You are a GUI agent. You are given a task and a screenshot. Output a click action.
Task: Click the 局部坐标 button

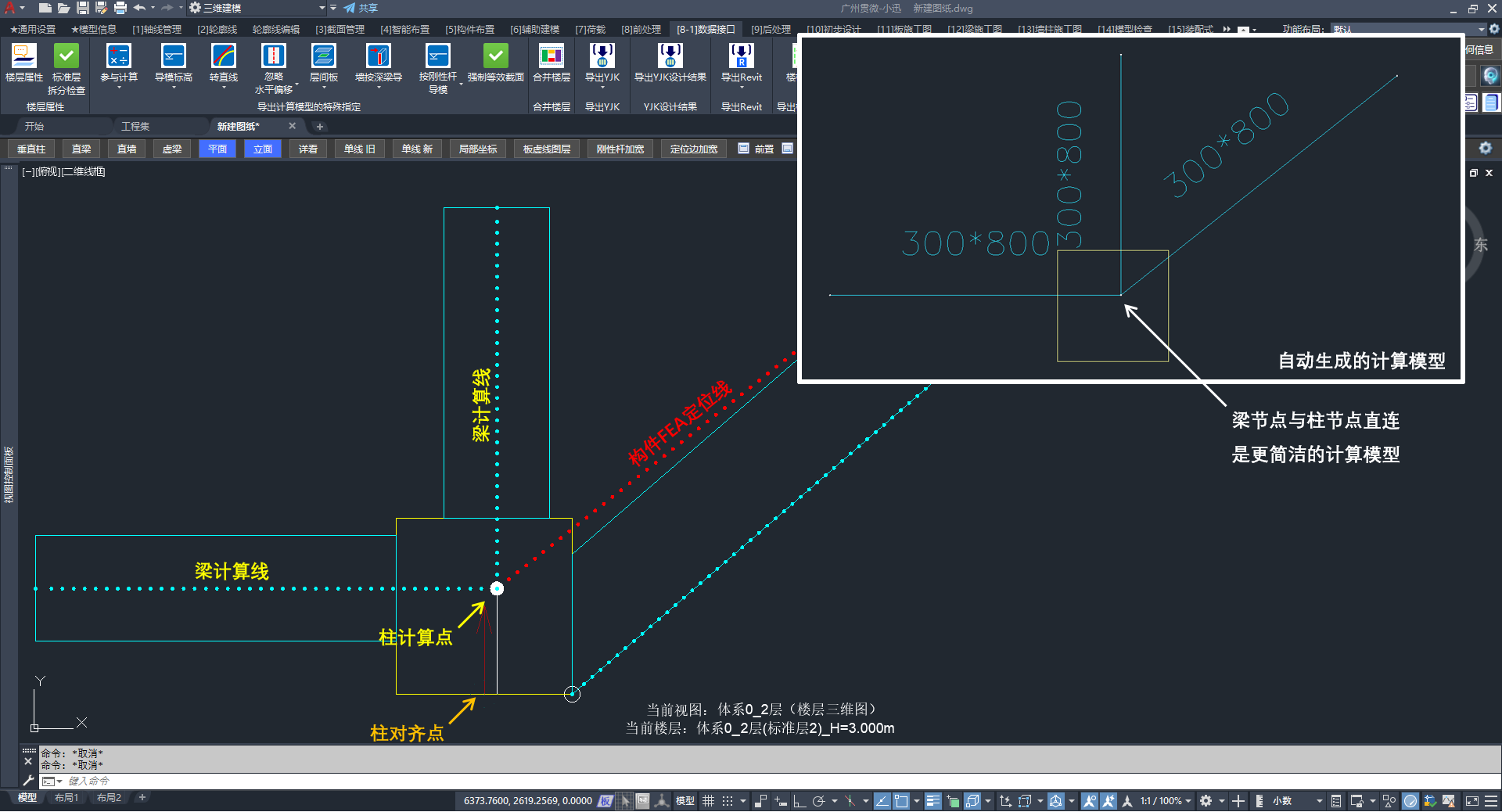tap(477, 149)
